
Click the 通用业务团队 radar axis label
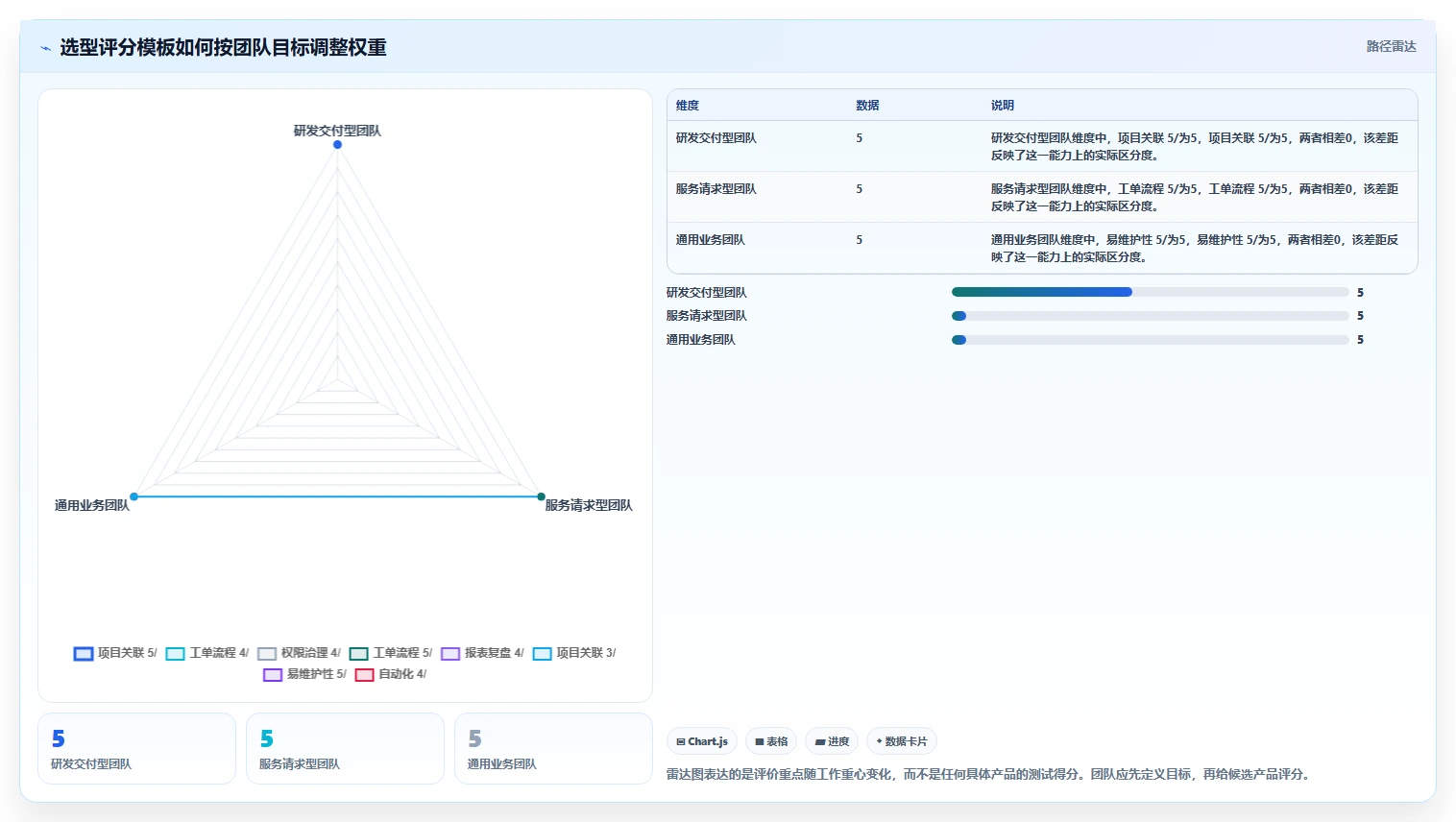pos(92,505)
